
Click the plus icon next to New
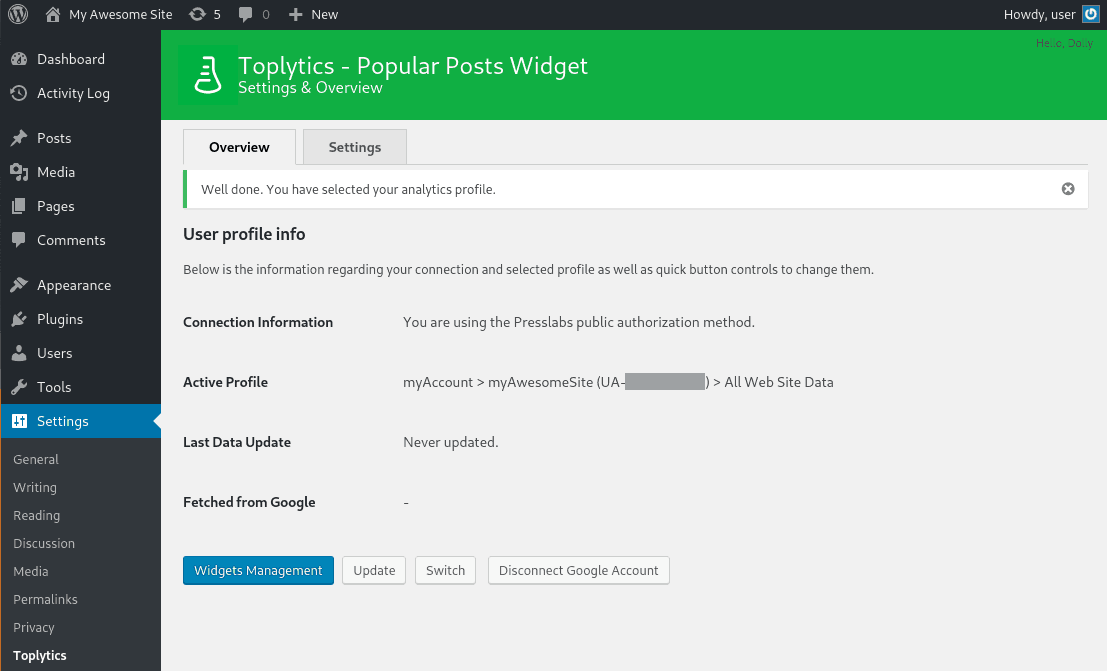click(x=296, y=14)
